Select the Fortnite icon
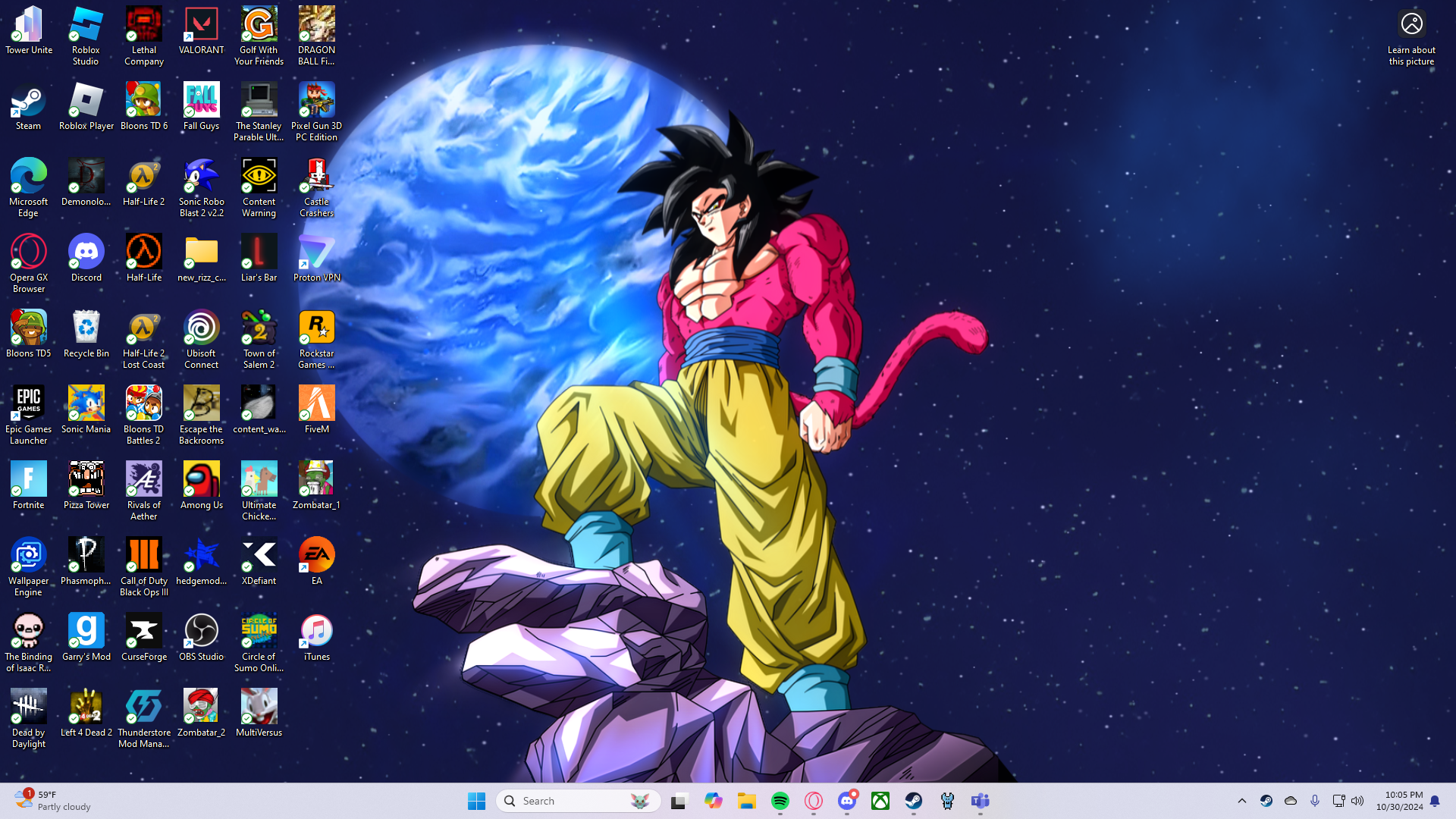Image resolution: width=1456 pixels, height=819 pixels. (x=29, y=486)
